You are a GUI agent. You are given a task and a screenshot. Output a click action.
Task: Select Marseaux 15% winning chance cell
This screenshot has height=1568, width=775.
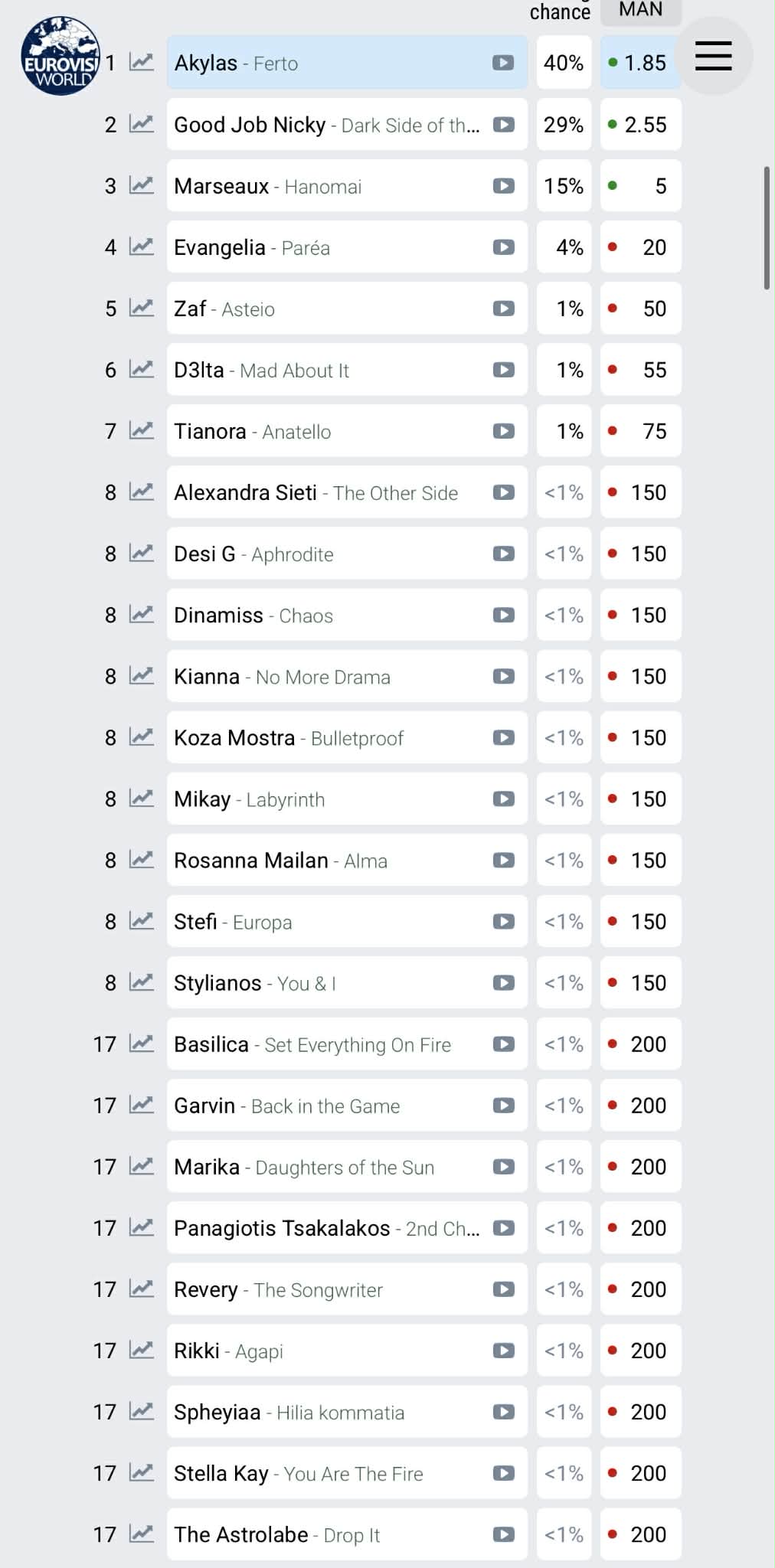pos(564,186)
